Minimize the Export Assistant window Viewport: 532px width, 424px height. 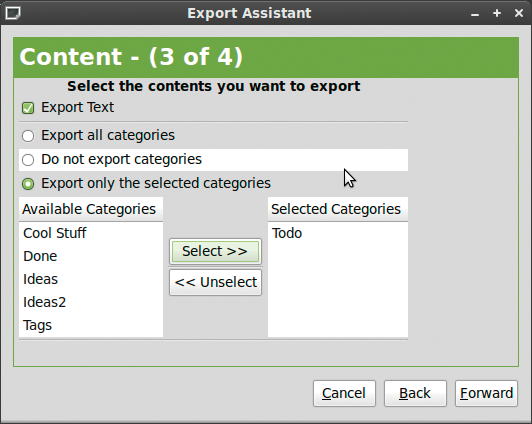475,14
